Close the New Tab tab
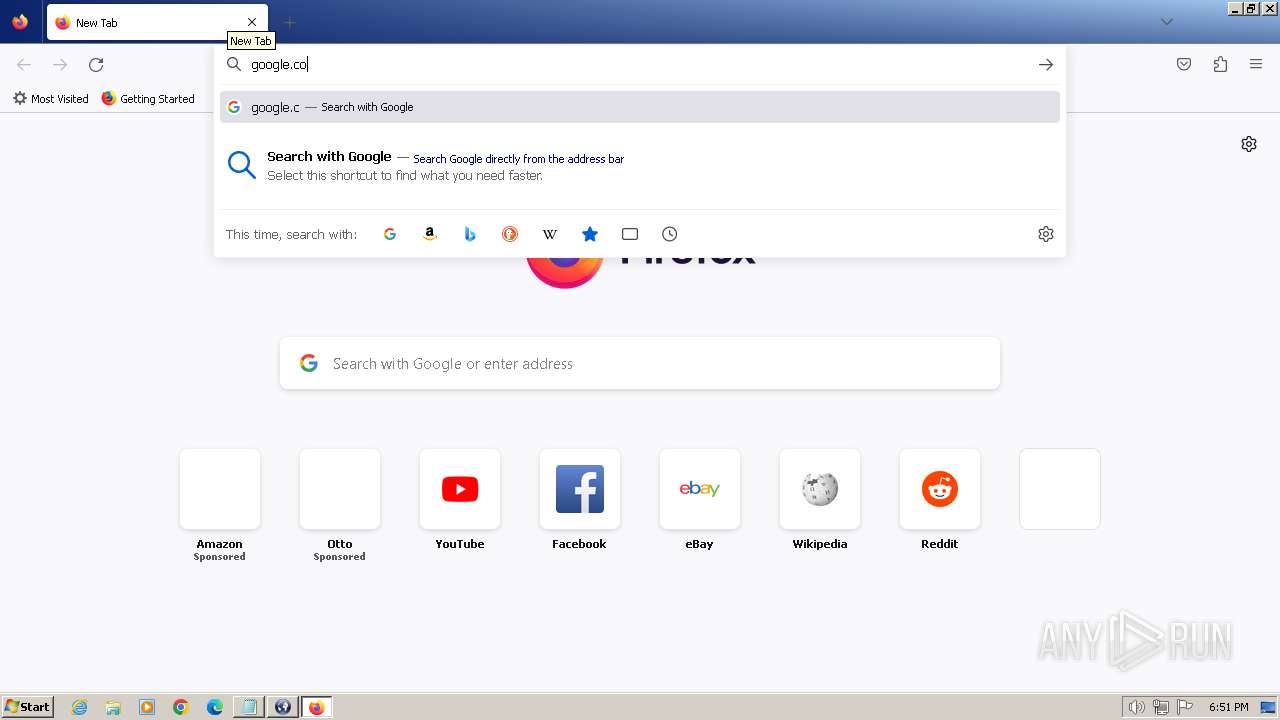 click(252, 22)
